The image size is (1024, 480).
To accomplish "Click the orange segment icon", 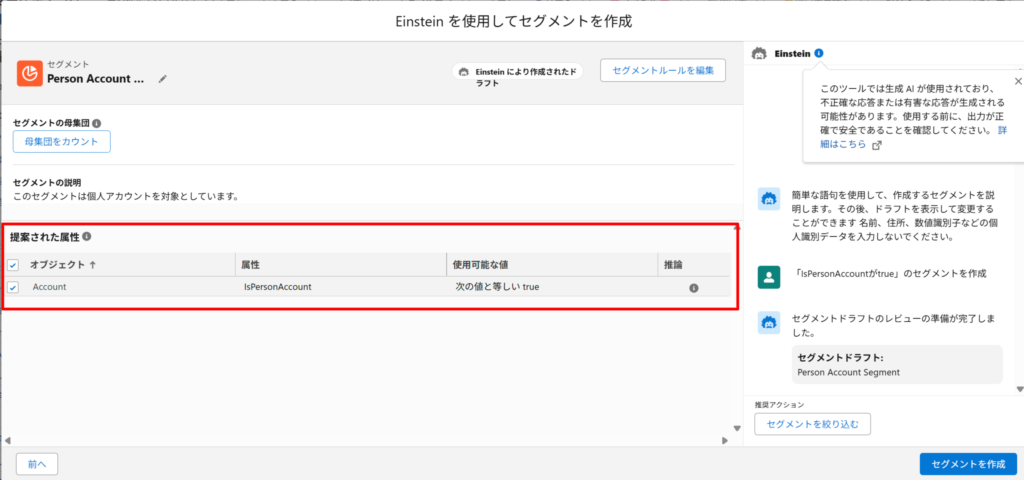I will (29, 73).
